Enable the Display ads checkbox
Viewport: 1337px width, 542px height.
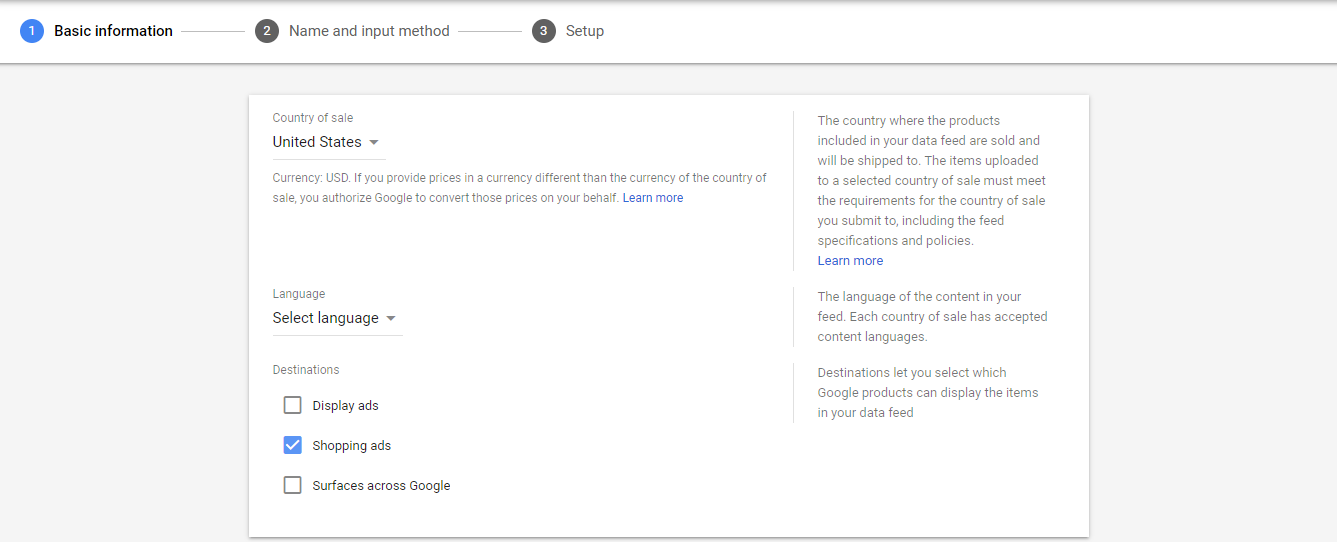pyautogui.click(x=292, y=405)
